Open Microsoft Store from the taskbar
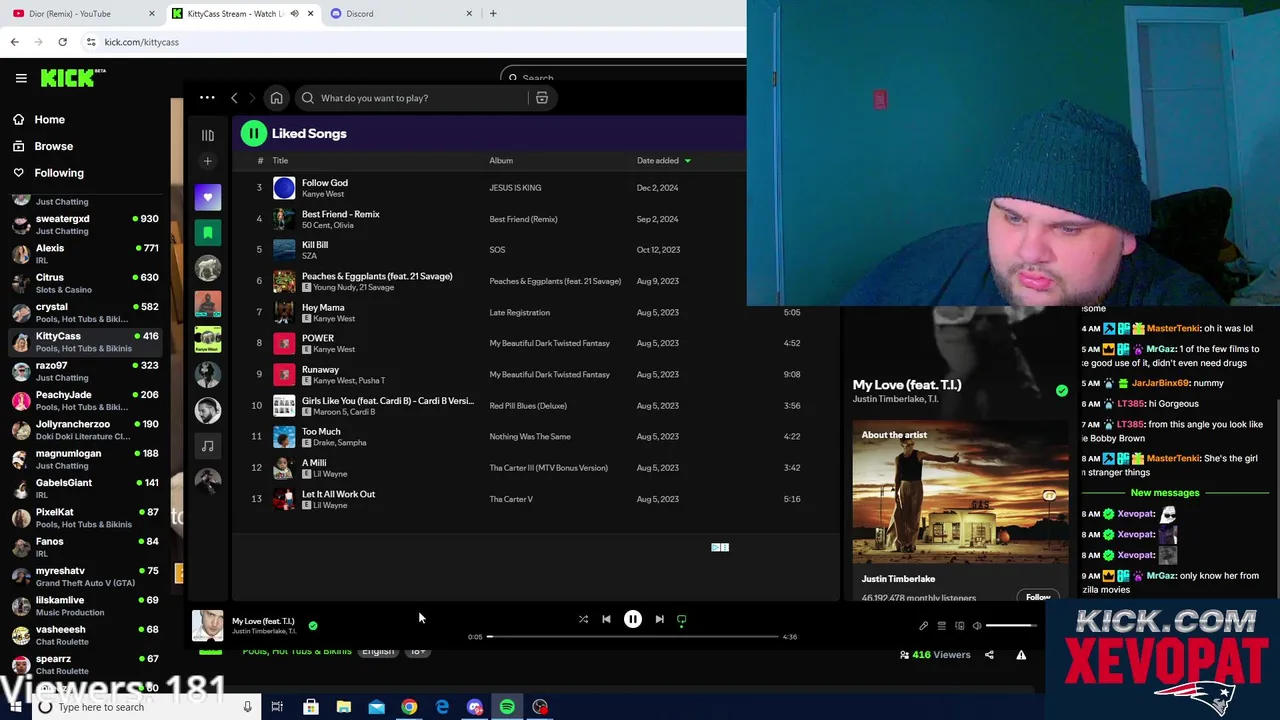The width and height of the screenshot is (1280, 720). (311, 707)
